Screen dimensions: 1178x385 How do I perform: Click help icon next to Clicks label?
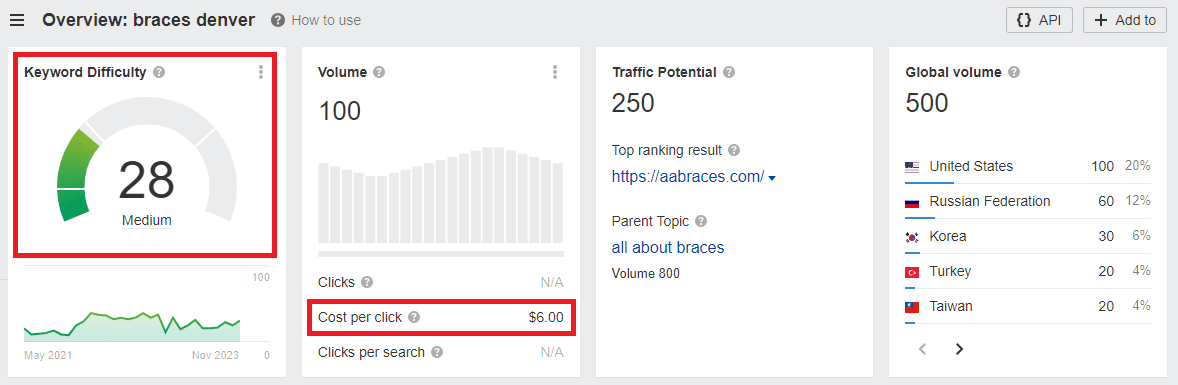pos(367,282)
